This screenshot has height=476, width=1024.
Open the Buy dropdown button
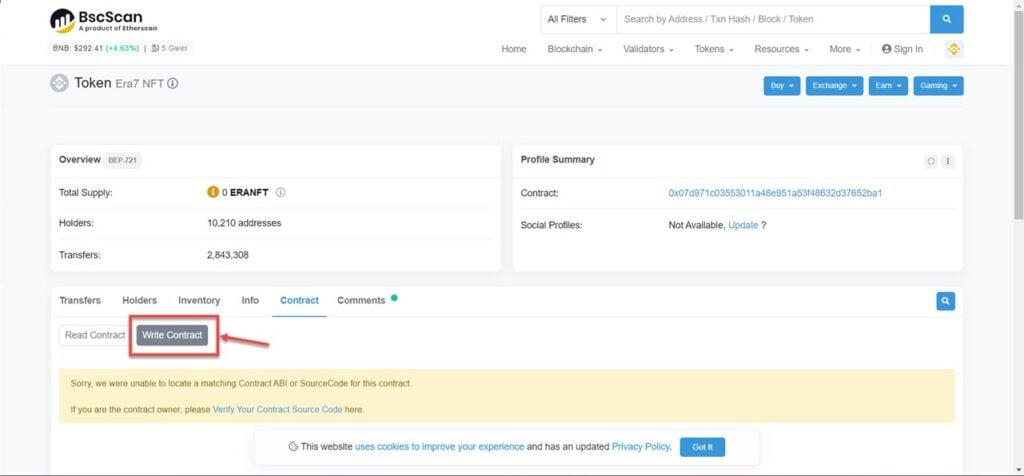pos(782,86)
